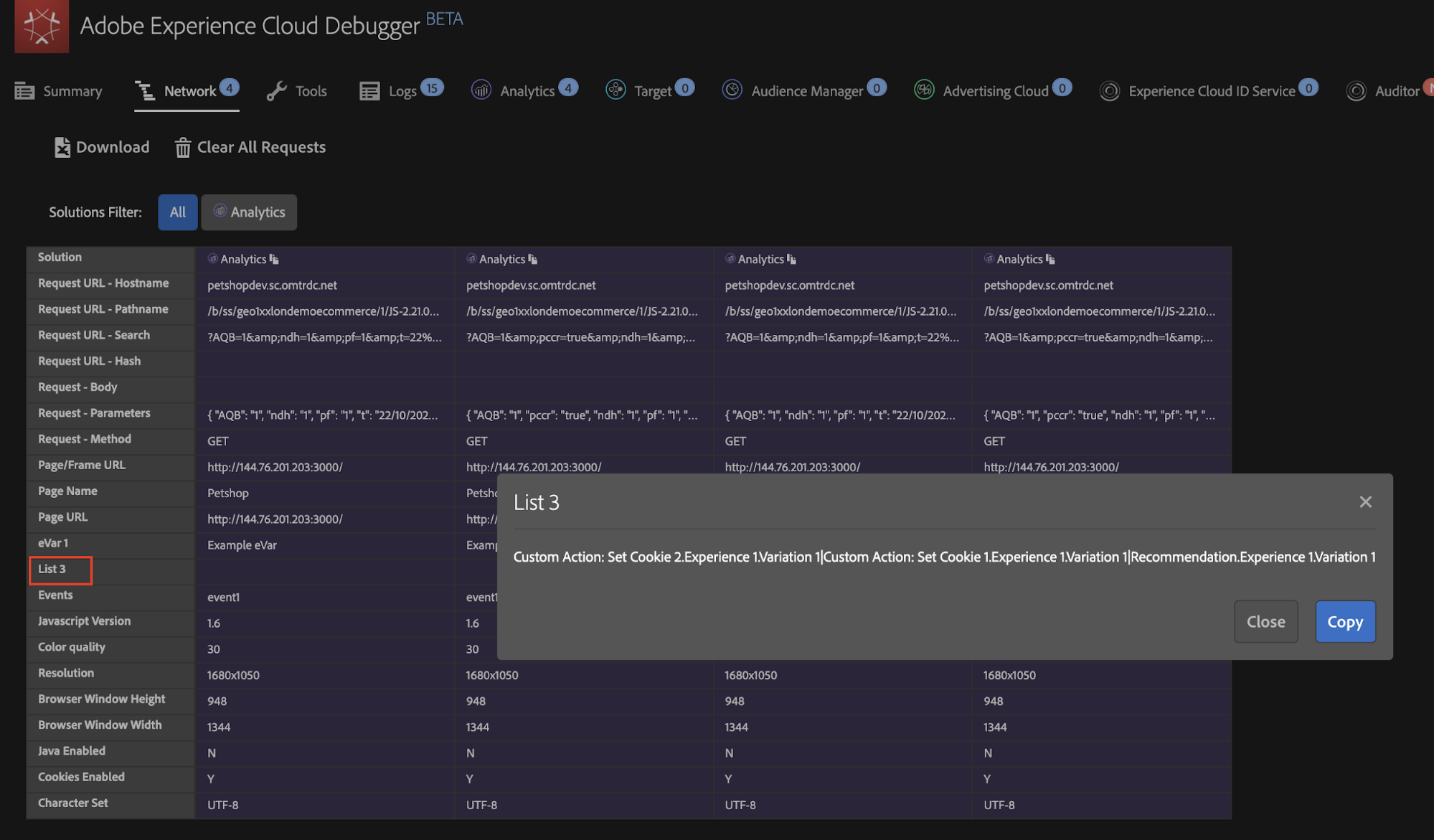Dismiss List 3 dialog with X icon

point(1365,502)
